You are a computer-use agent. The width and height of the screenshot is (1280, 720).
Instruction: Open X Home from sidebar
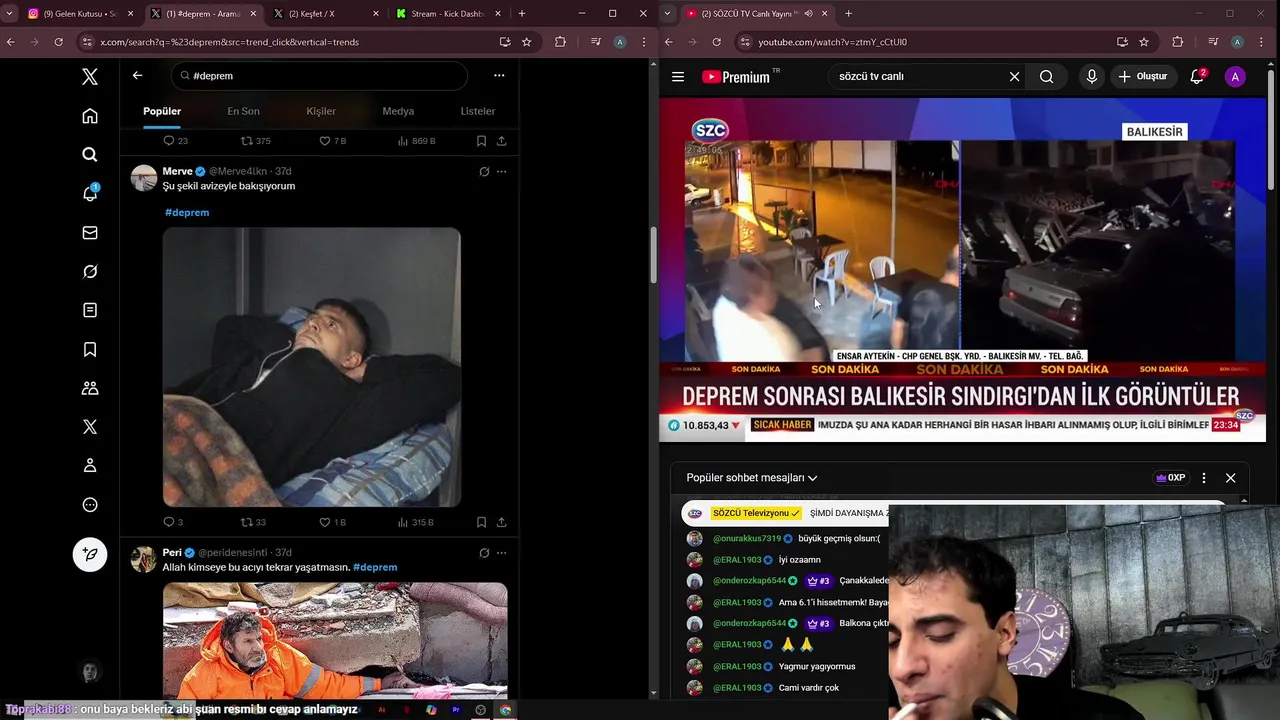pyautogui.click(x=90, y=116)
